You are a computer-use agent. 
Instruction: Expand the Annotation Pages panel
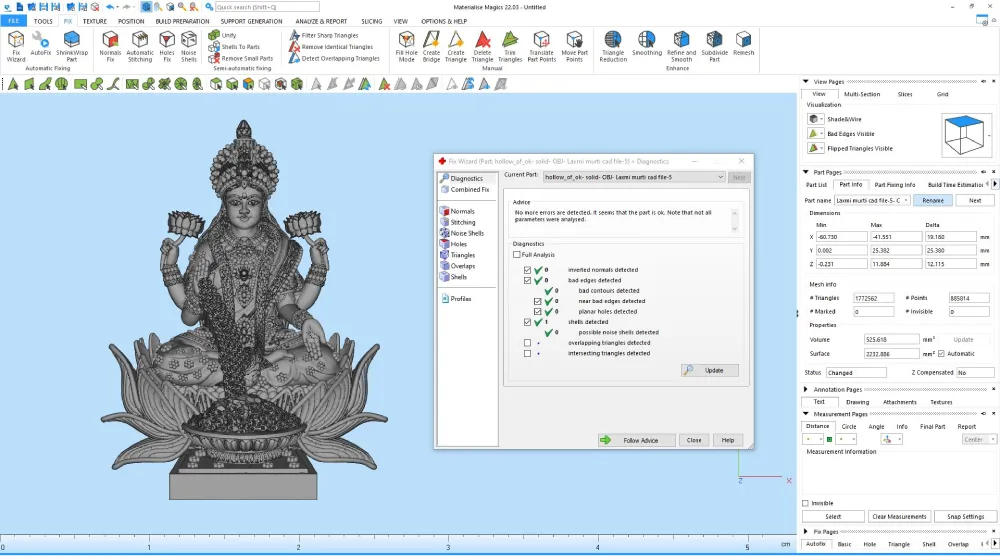click(x=805, y=389)
